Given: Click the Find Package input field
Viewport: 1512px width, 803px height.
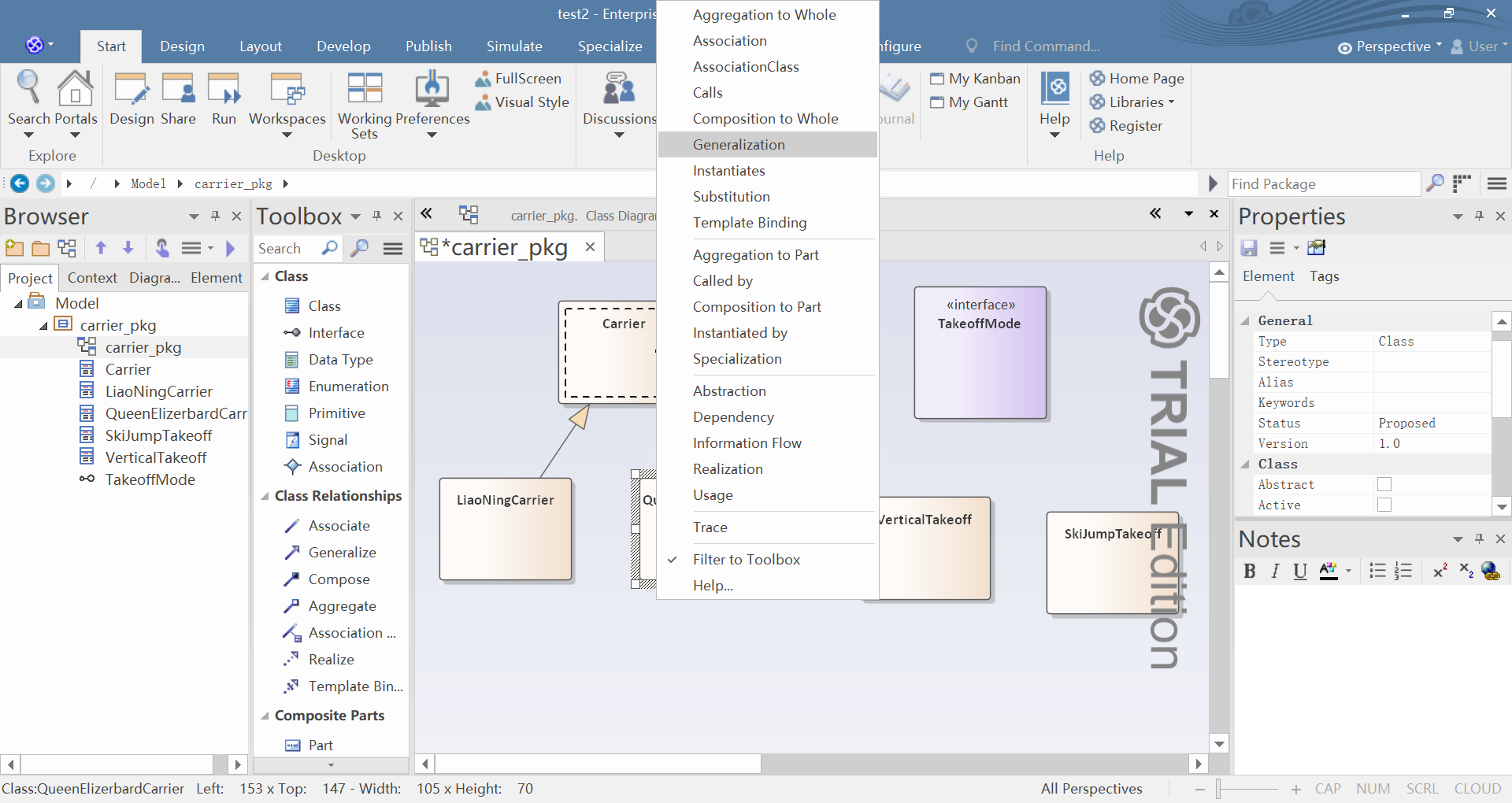Looking at the screenshot, I should (x=1324, y=183).
